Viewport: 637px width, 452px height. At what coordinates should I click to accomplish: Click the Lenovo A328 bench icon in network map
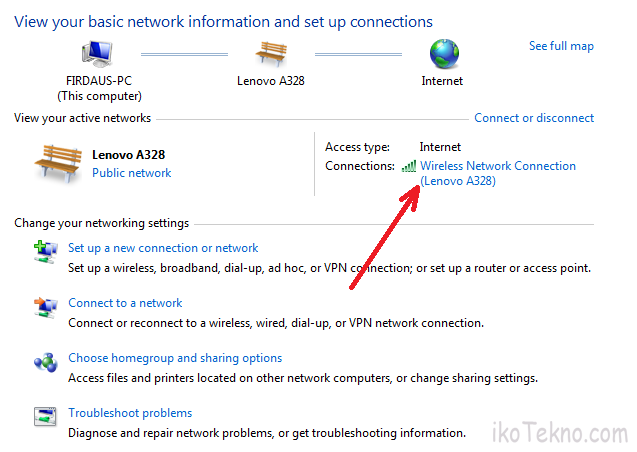click(271, 53)
